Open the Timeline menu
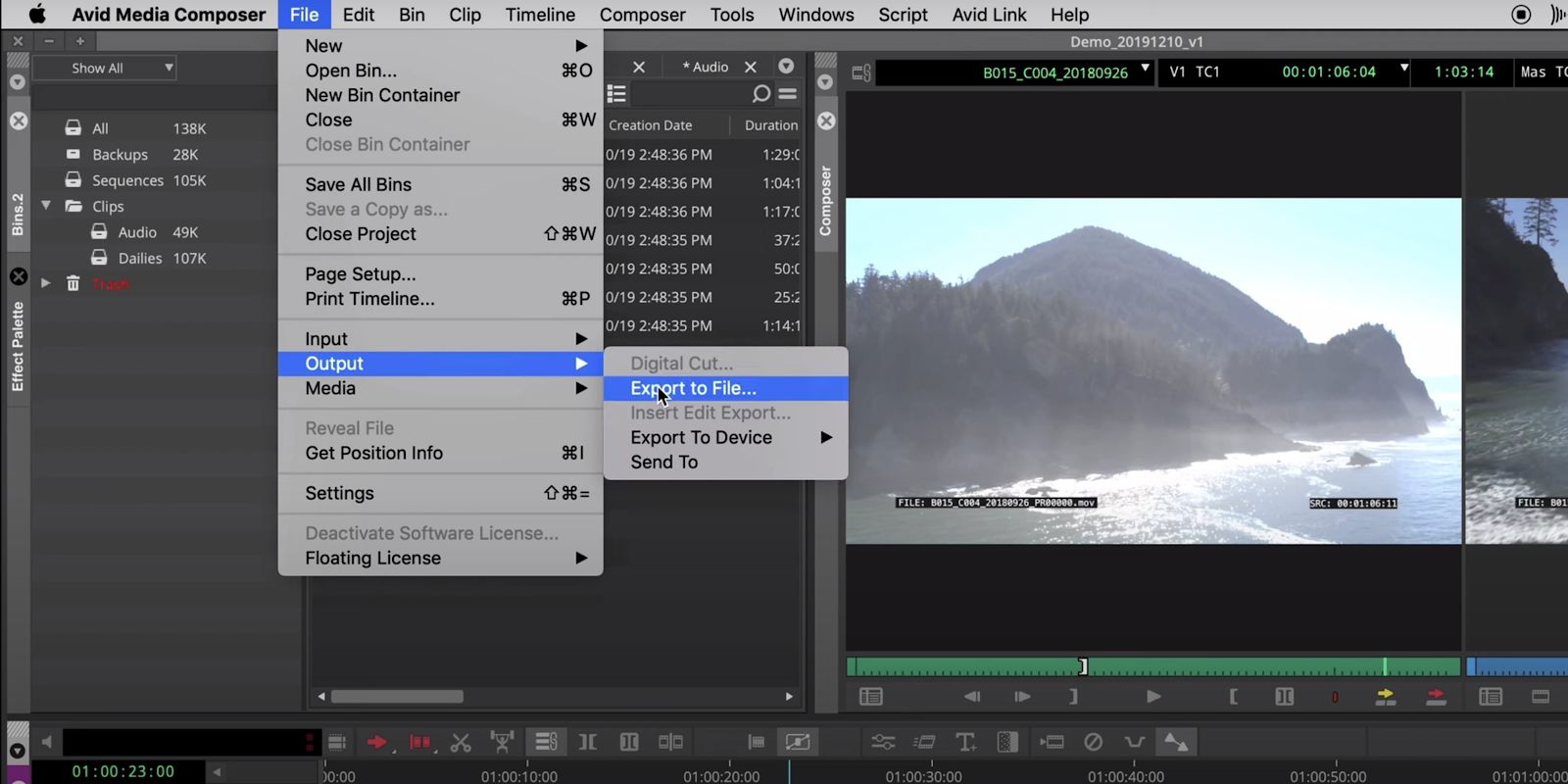This screenshot has width=1568, height=784. point(540,15)
